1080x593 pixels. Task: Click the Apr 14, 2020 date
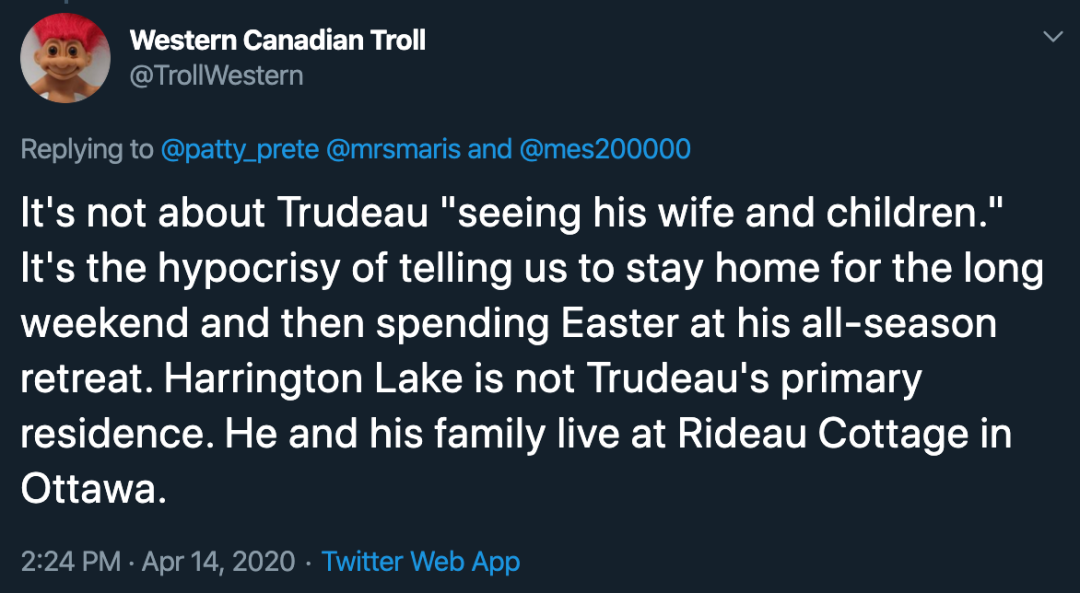[x=218, y=561]
